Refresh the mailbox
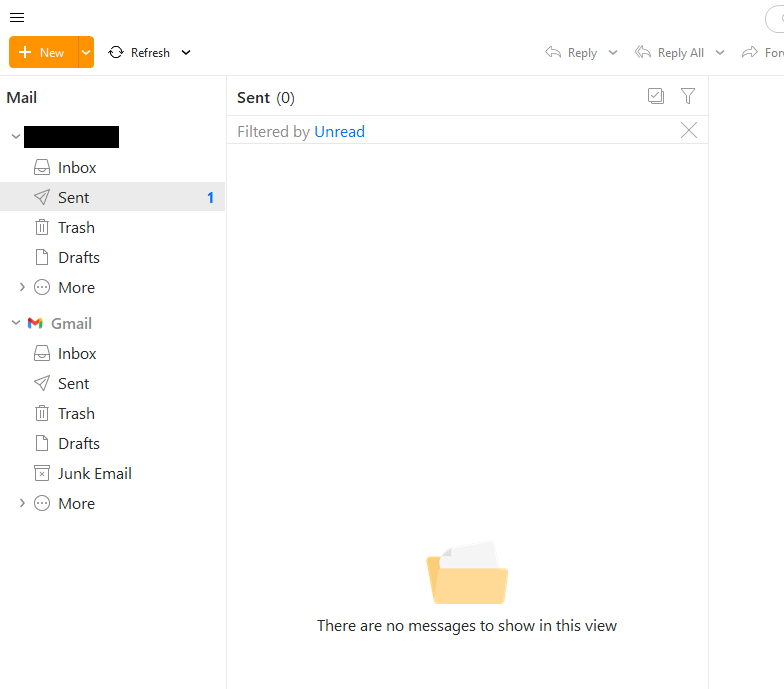784x689 pixels. pos(140,52)
